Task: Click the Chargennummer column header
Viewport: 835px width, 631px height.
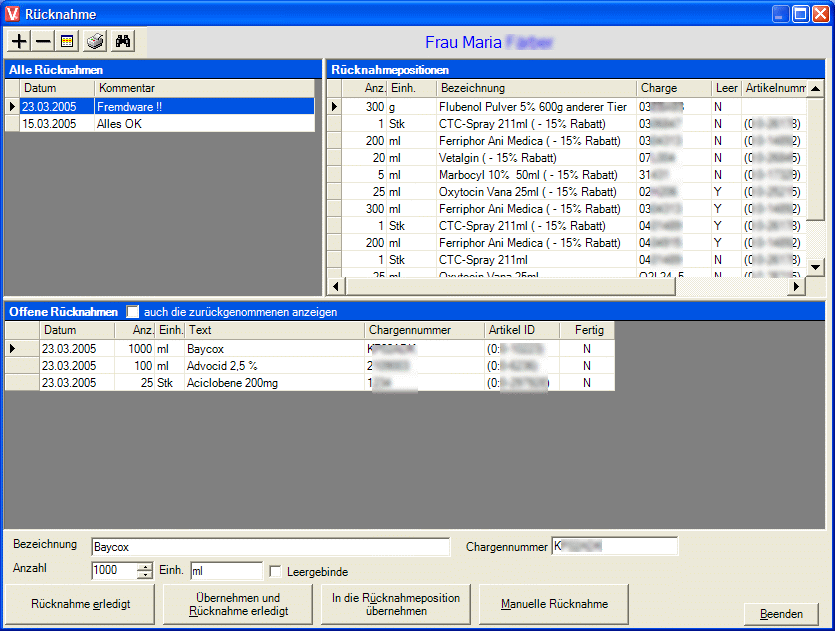Action: click(424, 330)
